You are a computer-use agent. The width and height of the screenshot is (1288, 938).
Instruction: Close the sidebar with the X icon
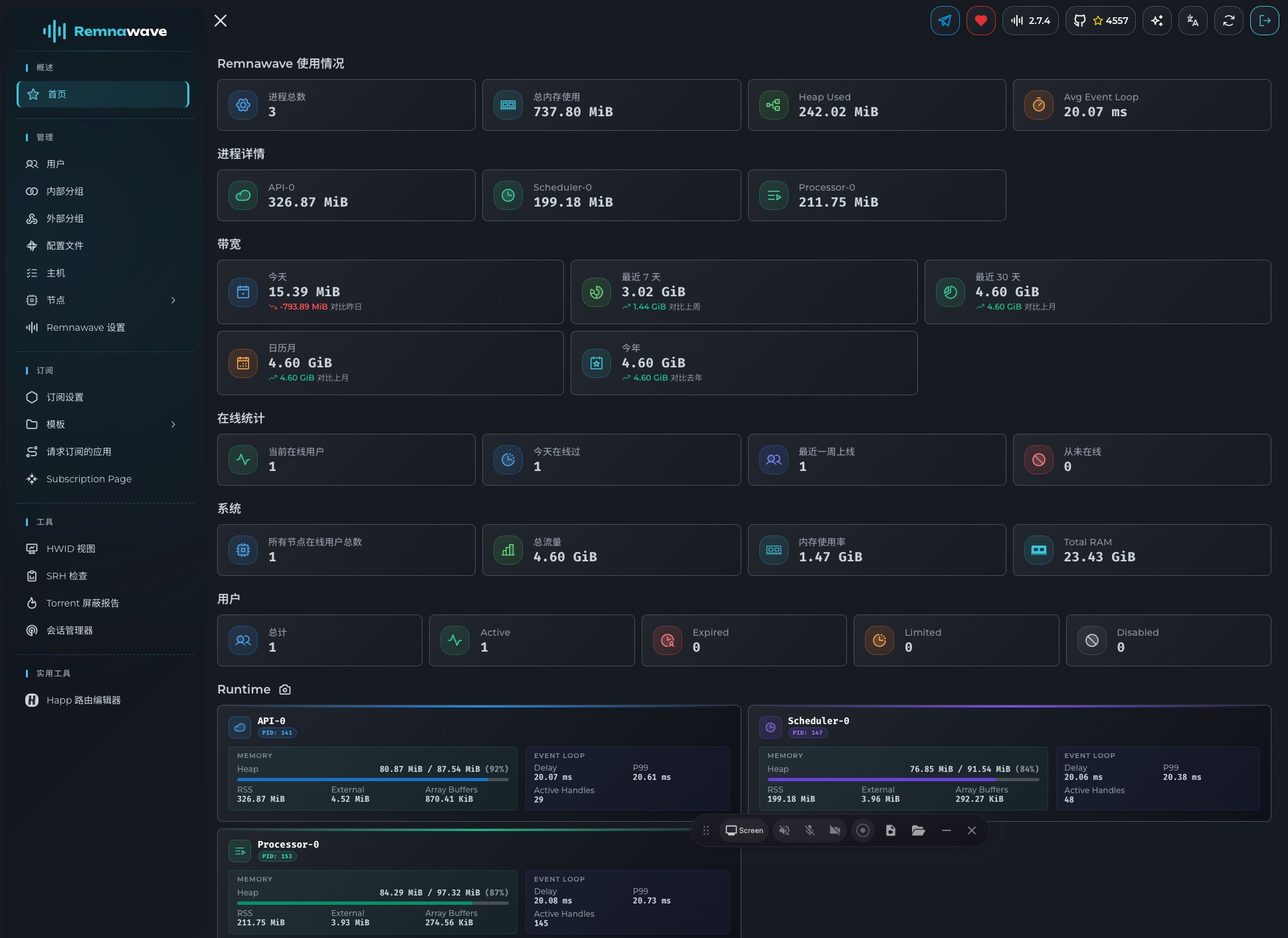[221, 21]
